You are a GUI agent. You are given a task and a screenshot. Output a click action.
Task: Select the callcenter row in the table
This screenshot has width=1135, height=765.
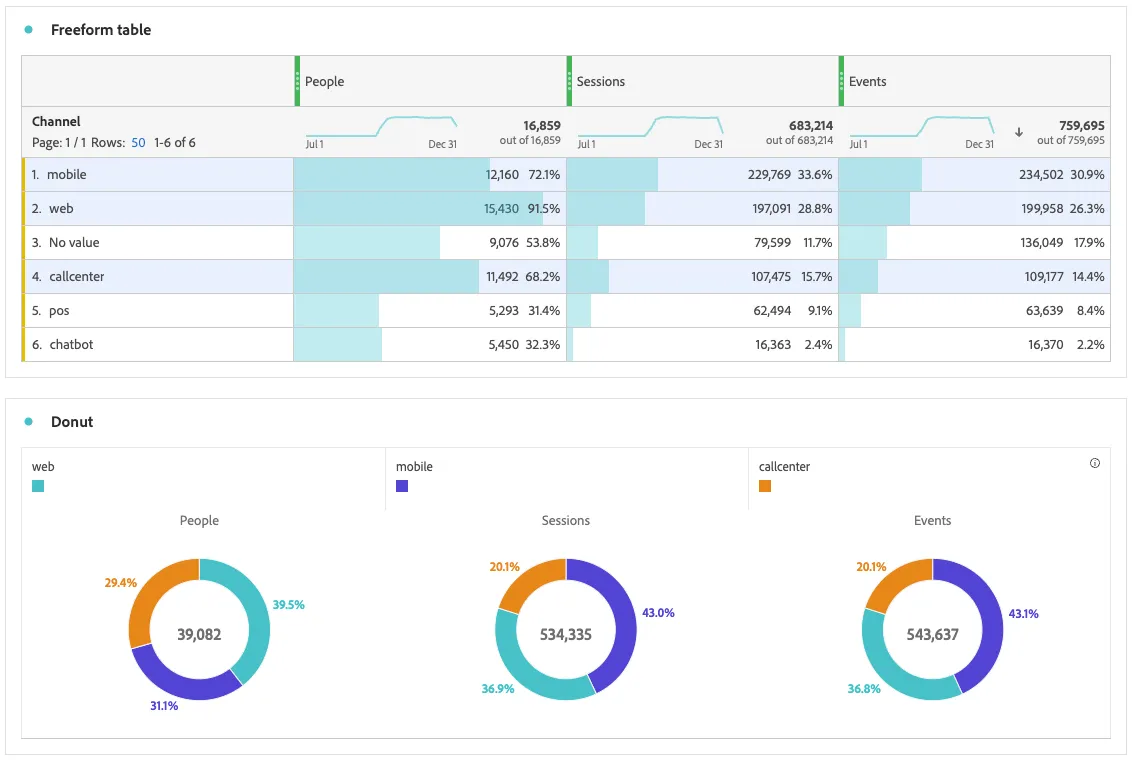tap(566, 276)
